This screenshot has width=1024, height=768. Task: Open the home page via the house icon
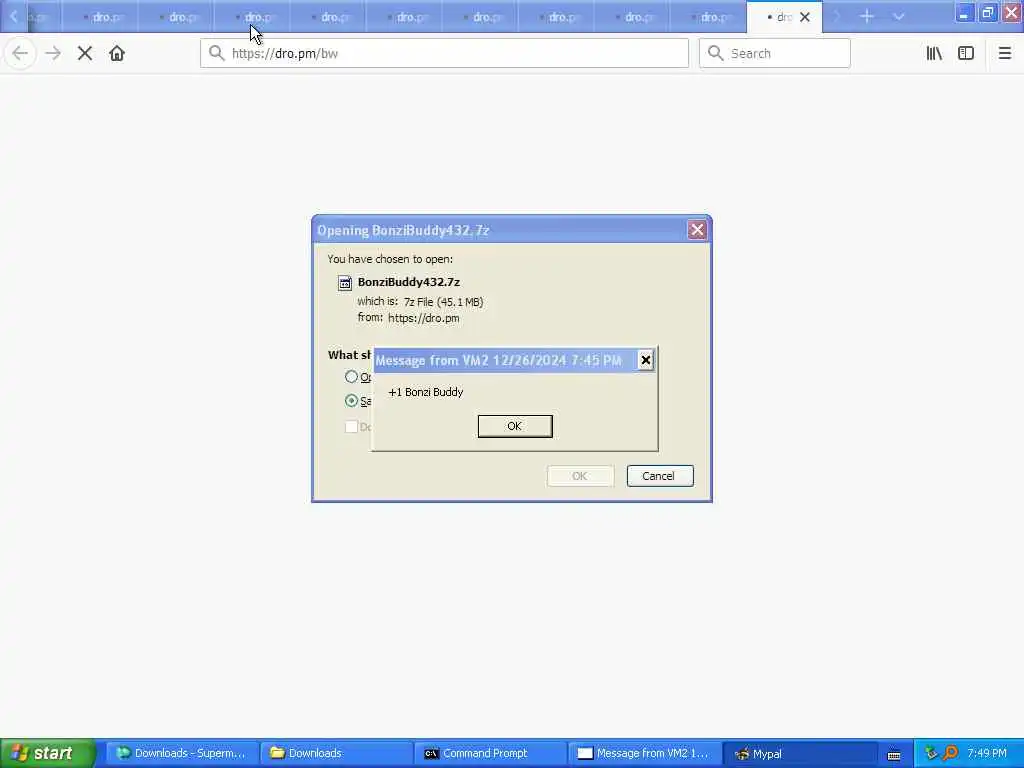[x=117, y=54]
